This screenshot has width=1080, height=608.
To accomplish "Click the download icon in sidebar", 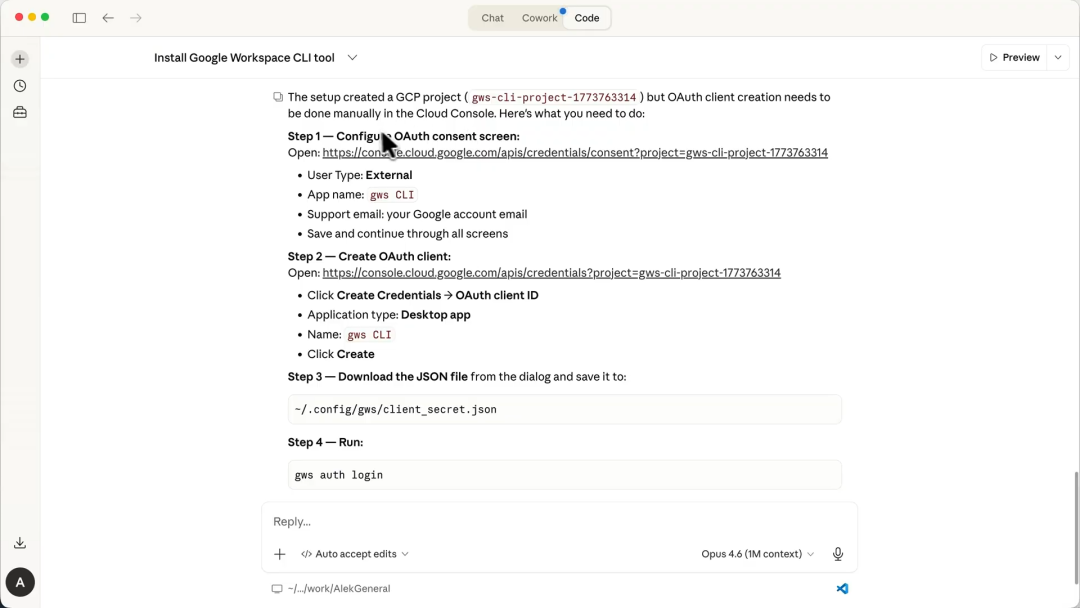I will (x=20, y=543).
